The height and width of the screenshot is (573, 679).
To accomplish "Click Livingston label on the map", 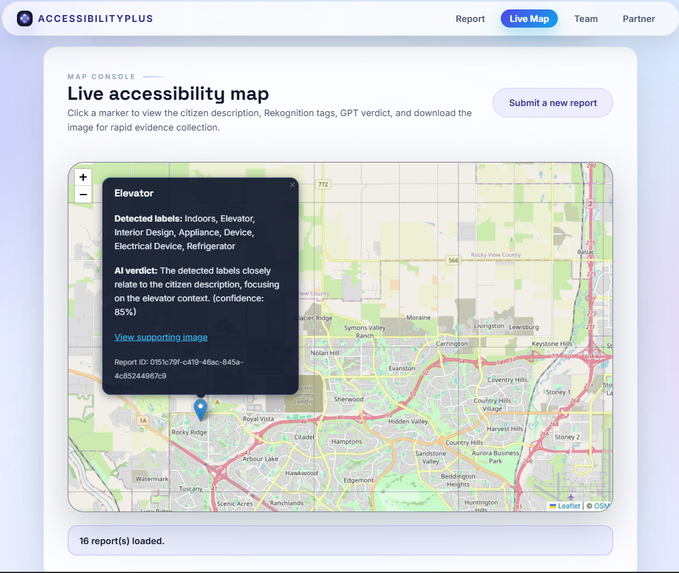I will point(489,326).
